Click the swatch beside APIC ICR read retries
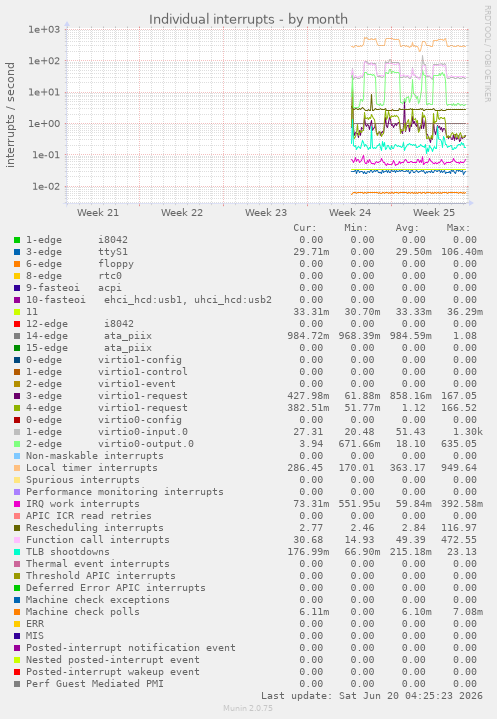This screenshot has width=497, height=719. [17, 516]
